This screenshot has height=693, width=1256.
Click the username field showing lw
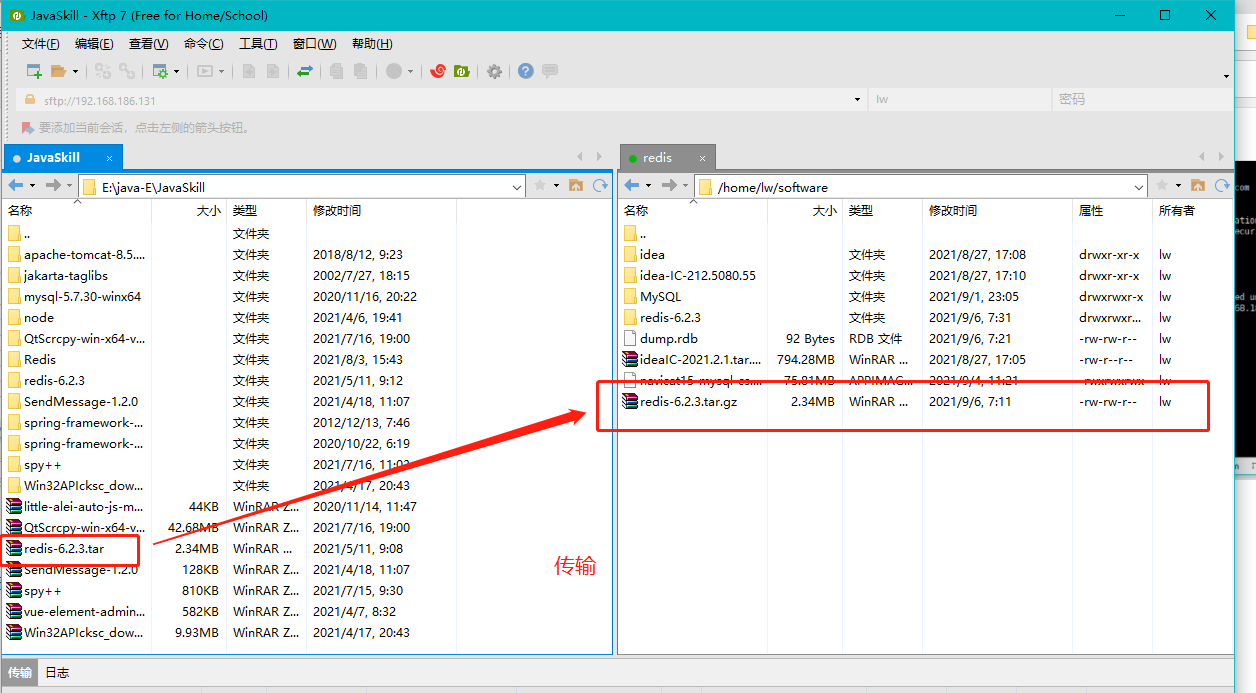click(x=960, y=100)
